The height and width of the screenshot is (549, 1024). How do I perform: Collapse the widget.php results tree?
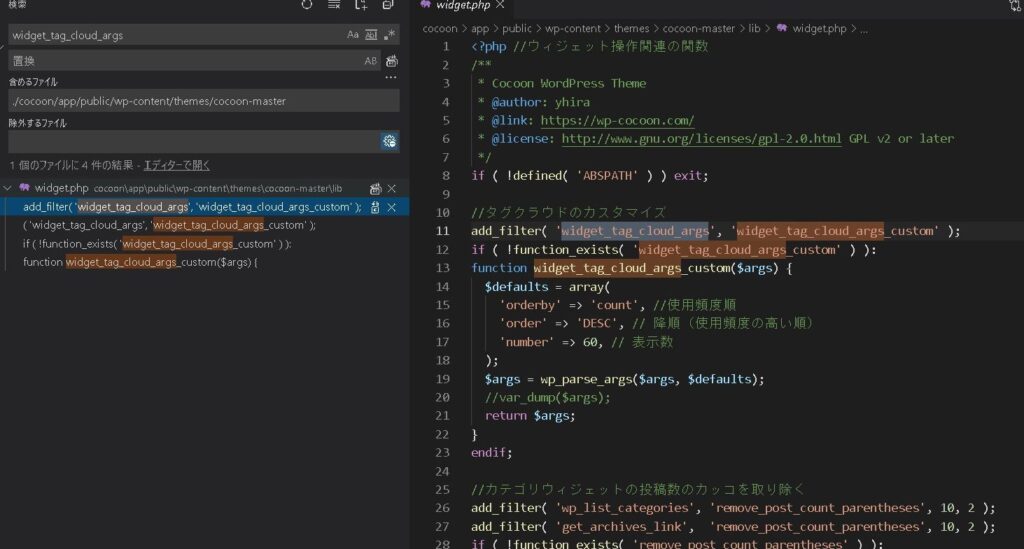(9, 188)
